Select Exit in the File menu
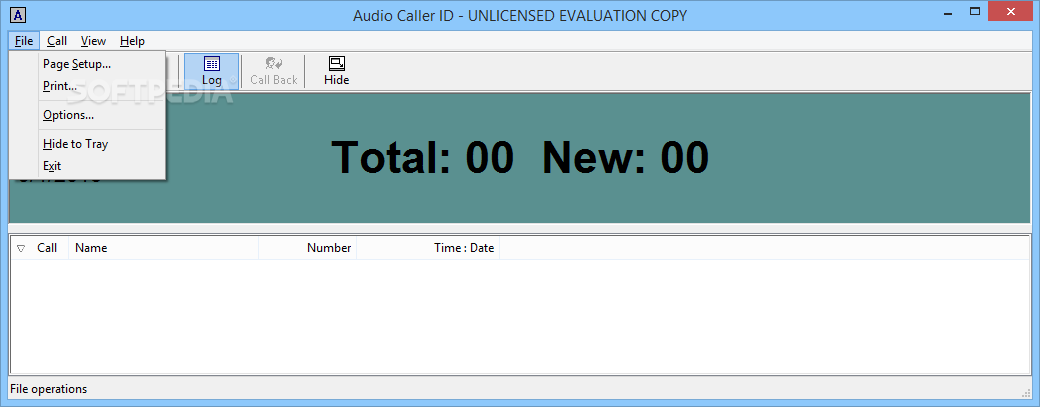This screenshot has width=1040, height=407. (x=88, y=166)
